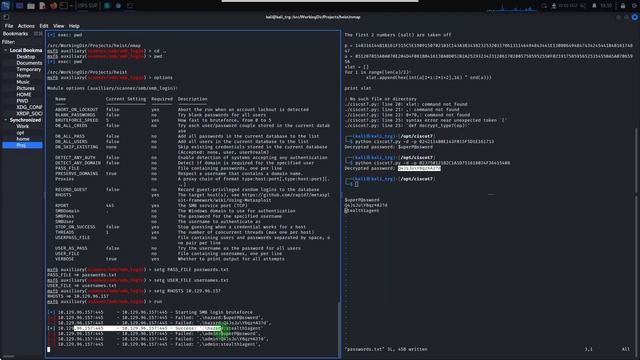Image resolution: width=640 pixels, height=360 pixels.
Task: Select the Work synchronized bookmark
Action: [22, 126]
